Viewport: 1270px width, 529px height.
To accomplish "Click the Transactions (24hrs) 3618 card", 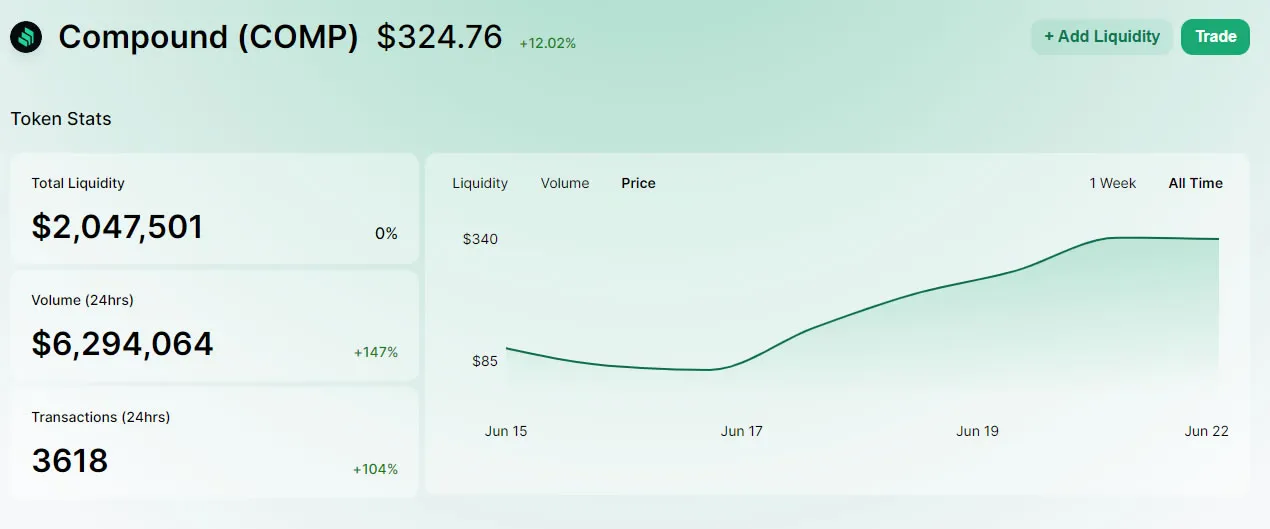I will tap(214, 442).
